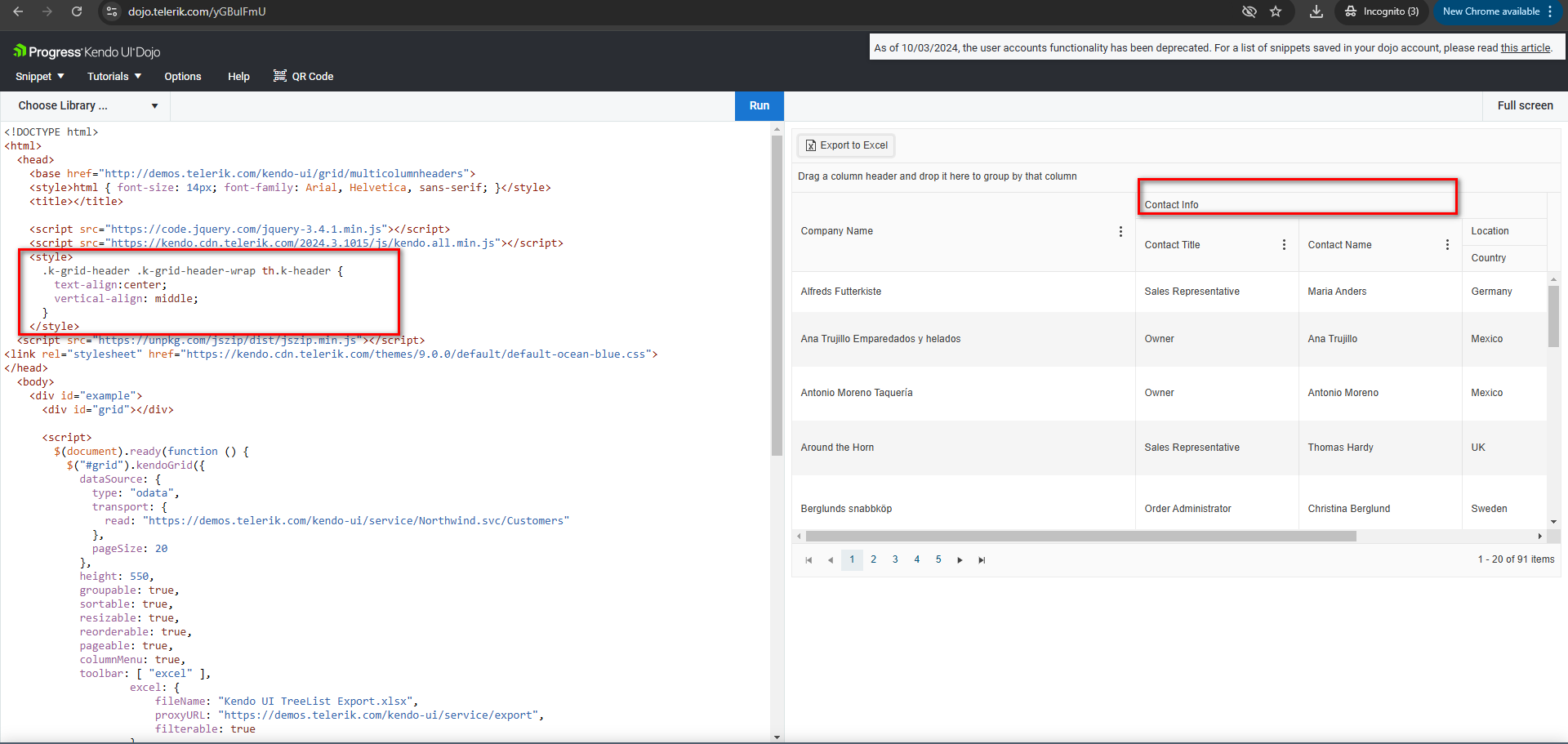Image resolution: width=1568 pixels, height=744 pixels.
Task: Go to the last grid page
Action: [x=982, y=560]
